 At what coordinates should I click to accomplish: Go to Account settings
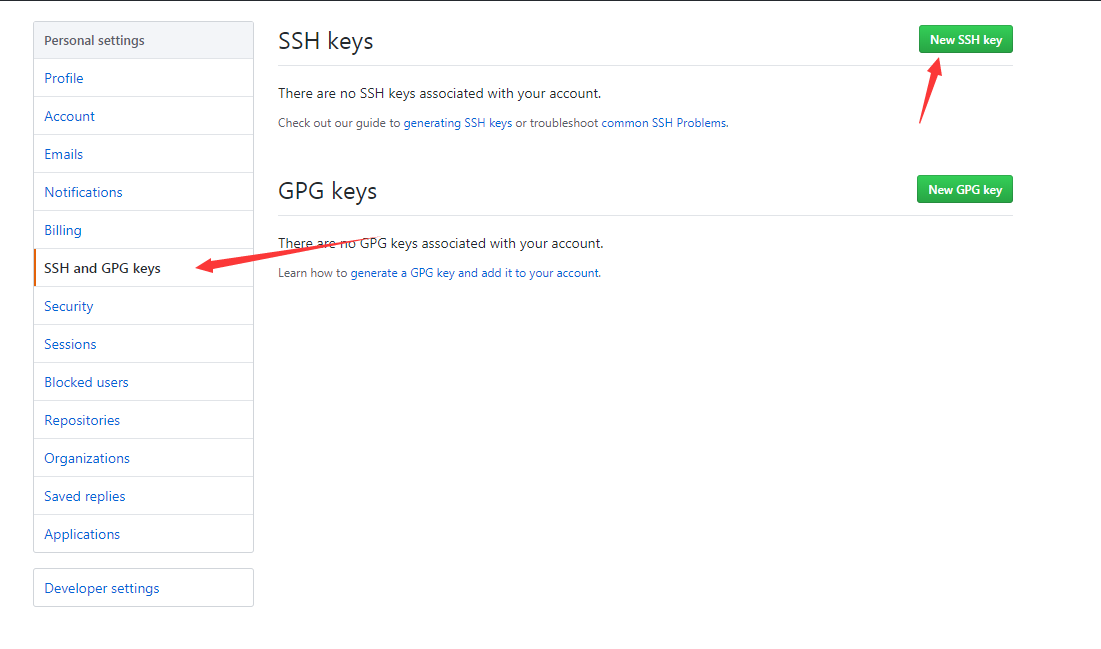[x=70, y=116]
